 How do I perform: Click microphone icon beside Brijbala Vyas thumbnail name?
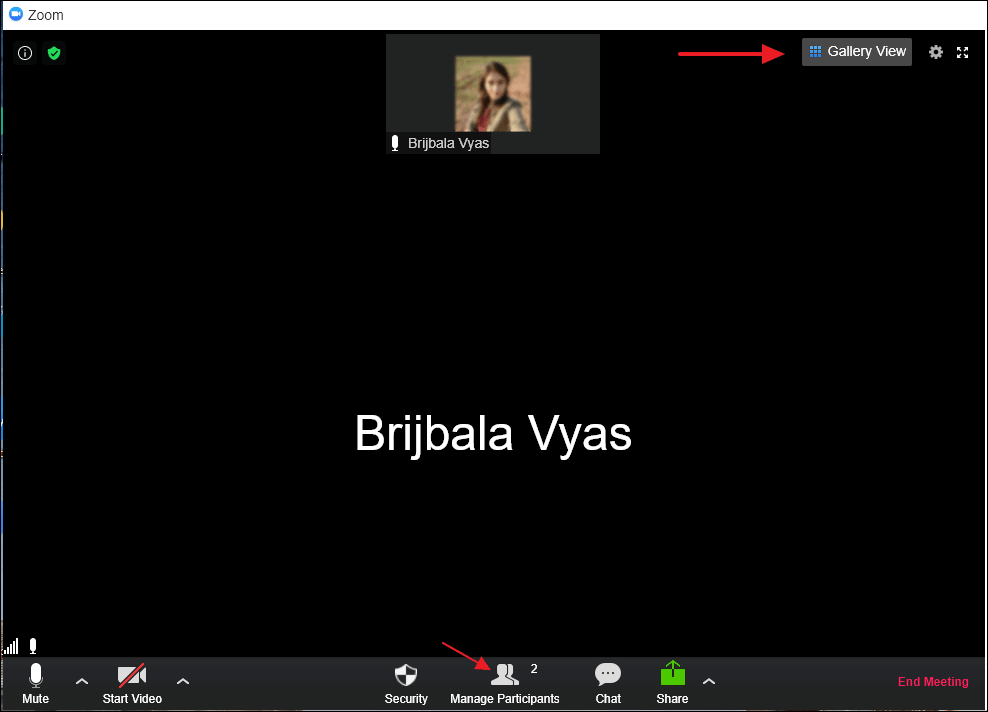click(395, 143)
